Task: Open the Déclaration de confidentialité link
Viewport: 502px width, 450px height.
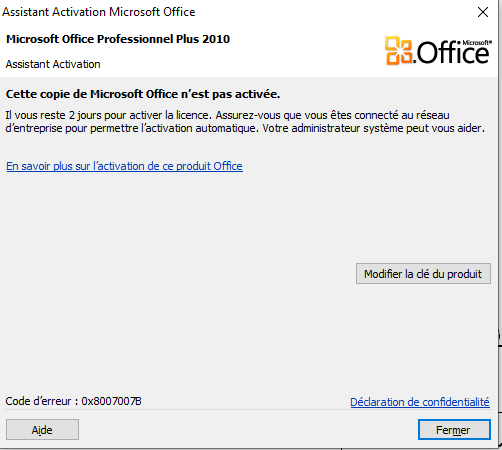Action: point(420,402)
